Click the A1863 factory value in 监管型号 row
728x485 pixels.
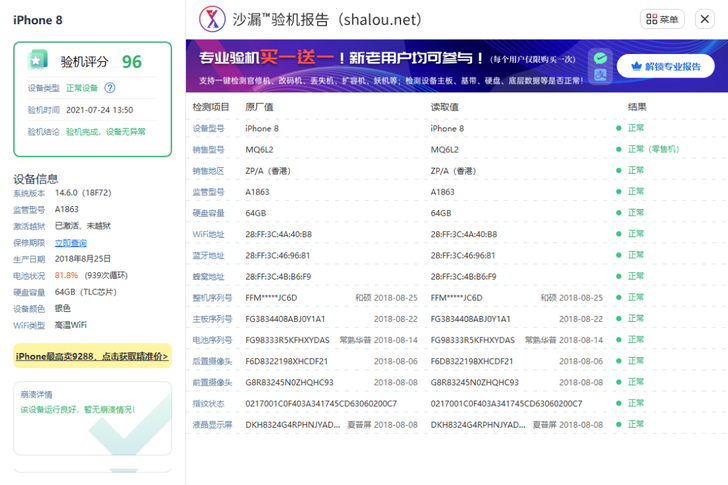(257, 192)
